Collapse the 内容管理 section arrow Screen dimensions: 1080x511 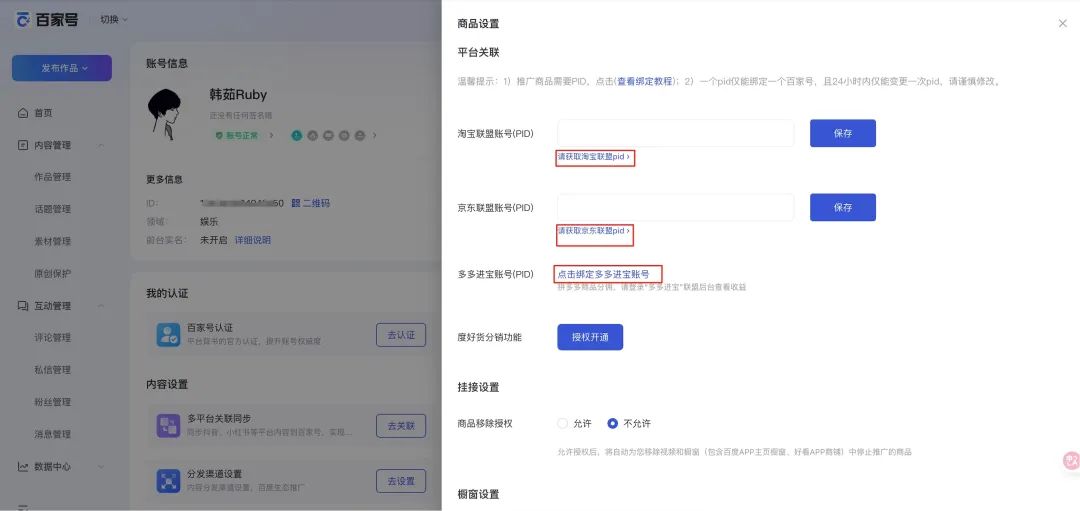(101, 145)
